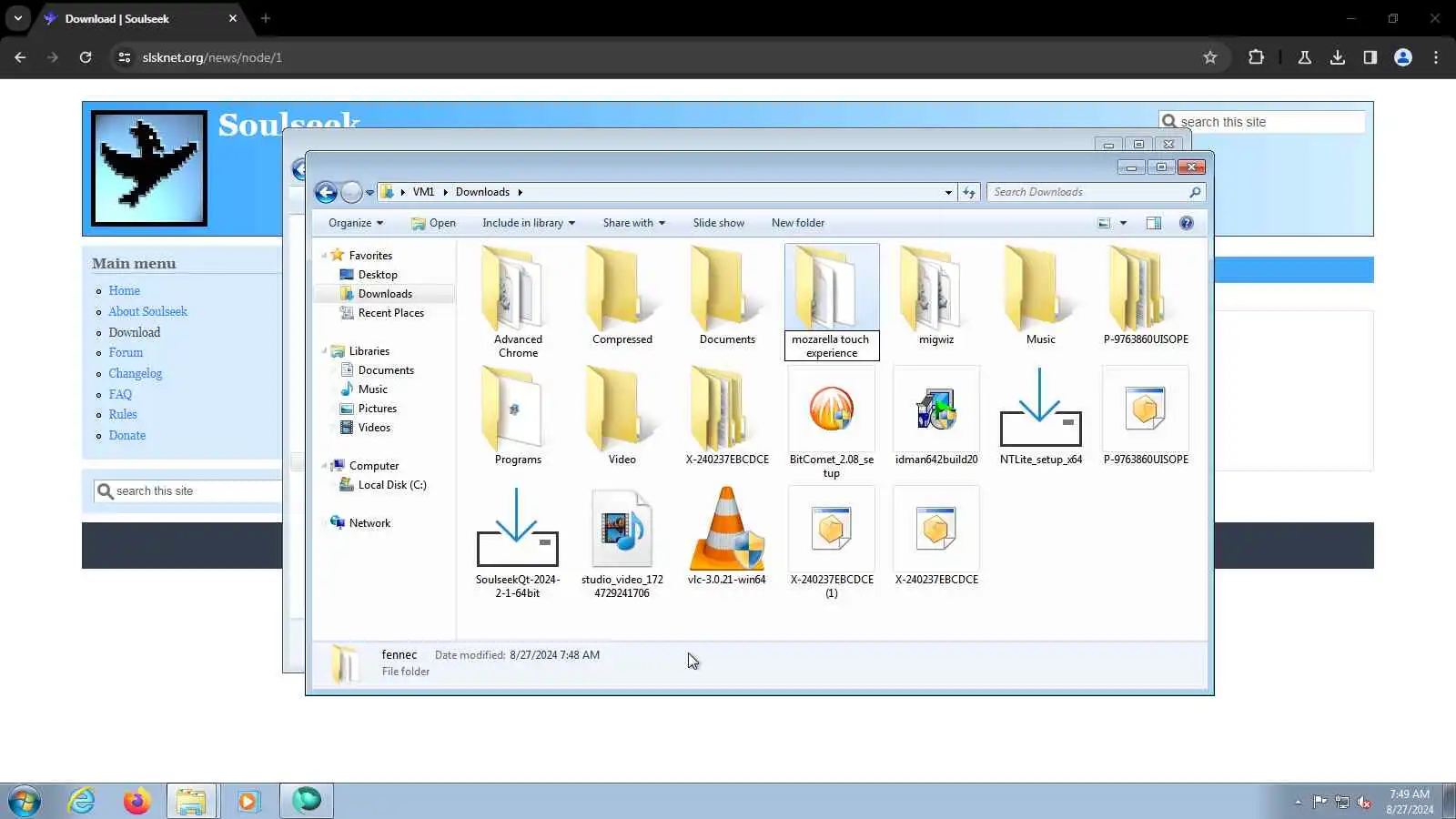Screen dimensions: 1456x819
Task: Open the FAQ link in Main menu
Action: coord(120,394)
